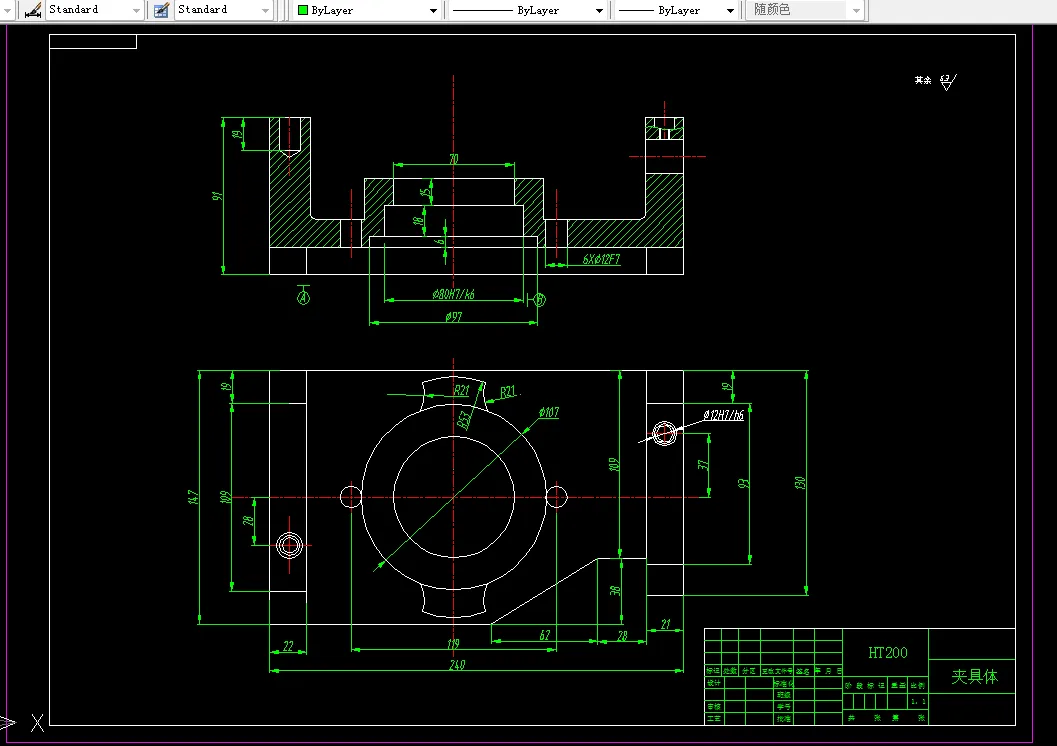
Task: Click the UCS X axis icon
Action: (37, 723)
